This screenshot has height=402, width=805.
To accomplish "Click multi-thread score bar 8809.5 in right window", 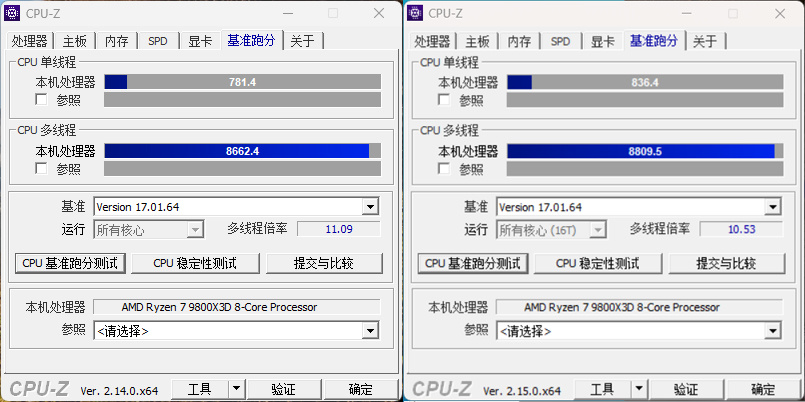I will tap(645, 150).
